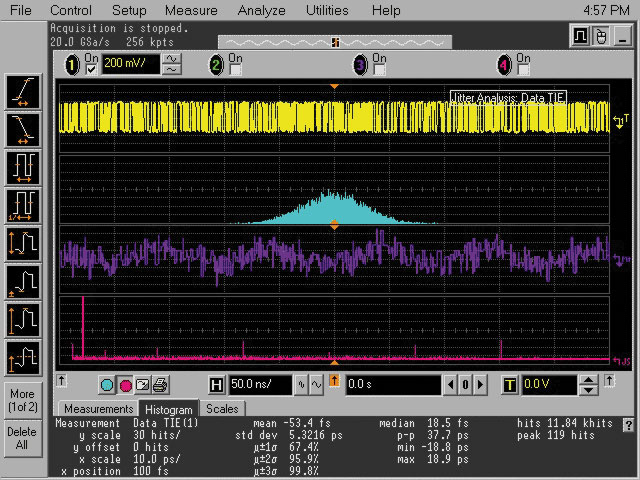
Task: Click the Delete All button
Action: (23, 438)
